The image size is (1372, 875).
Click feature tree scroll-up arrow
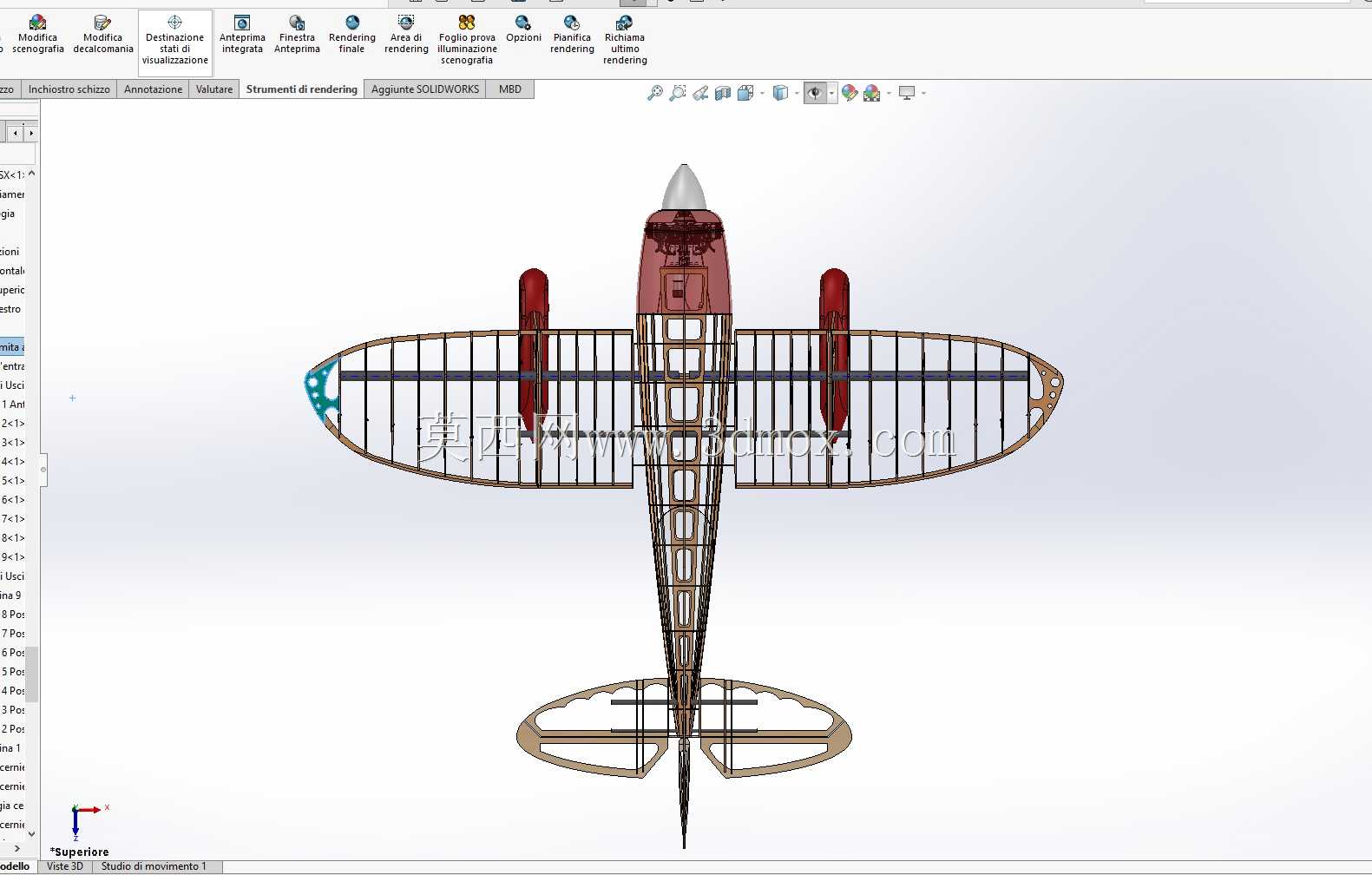point(32,174)
